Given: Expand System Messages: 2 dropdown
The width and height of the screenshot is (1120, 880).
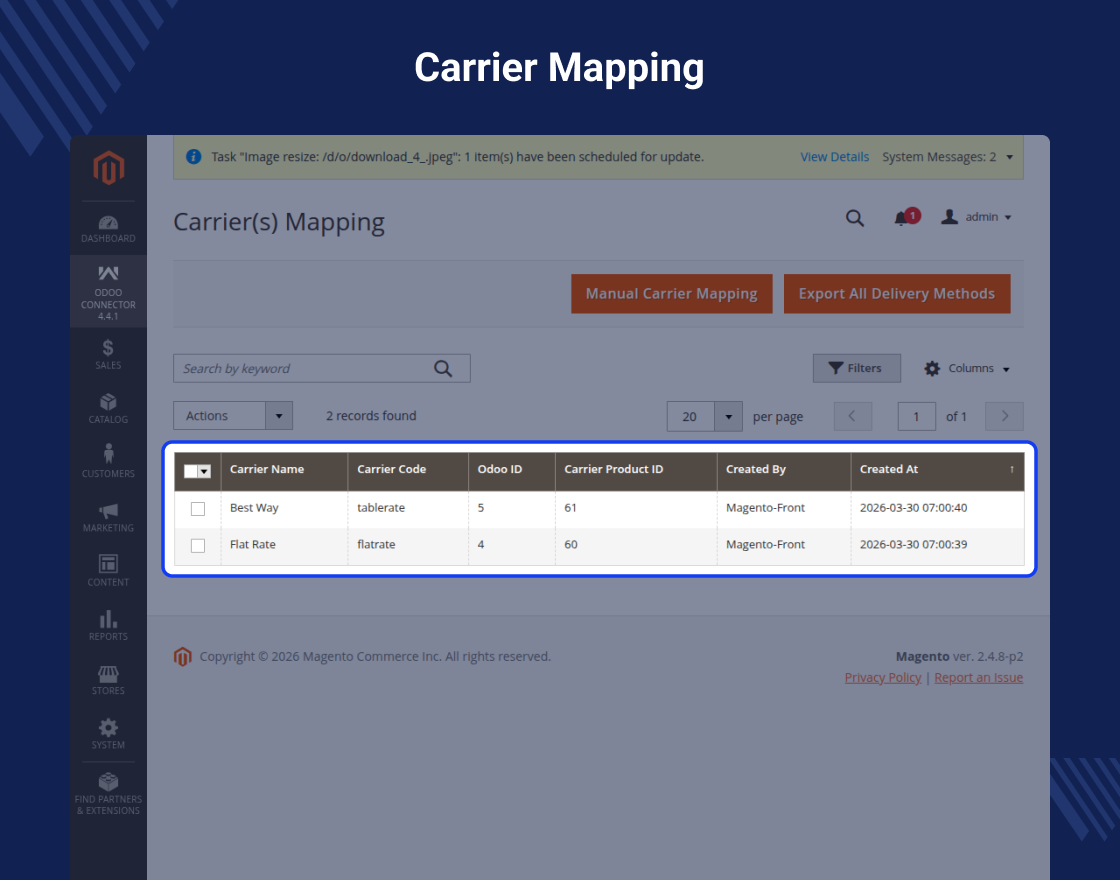Looking at the screenshot, I should click(947, 157).
